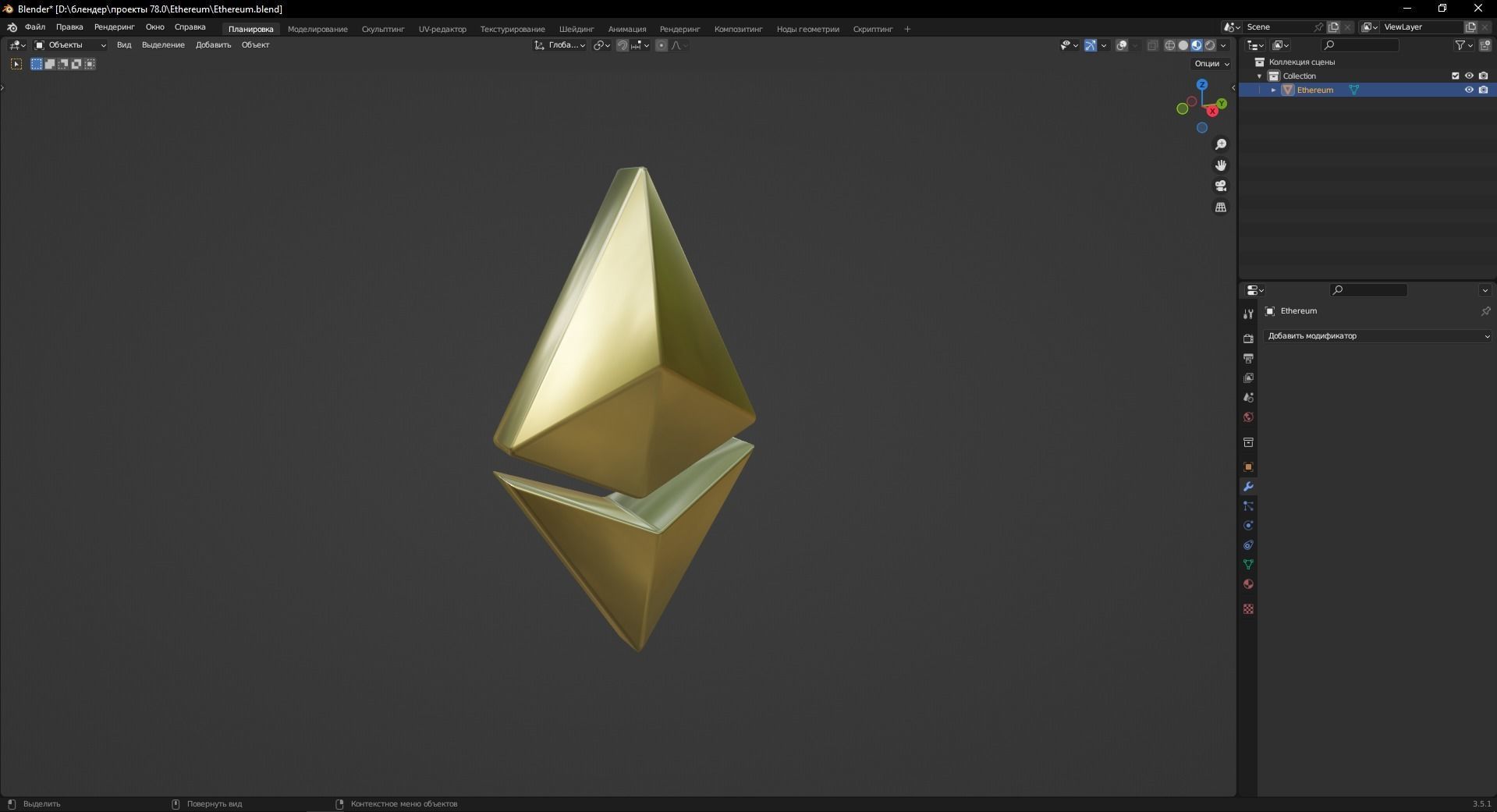Click the Z axis on navigation gizmo
This screenshot has height=812, width=1497.
(x=1202, y=84)
